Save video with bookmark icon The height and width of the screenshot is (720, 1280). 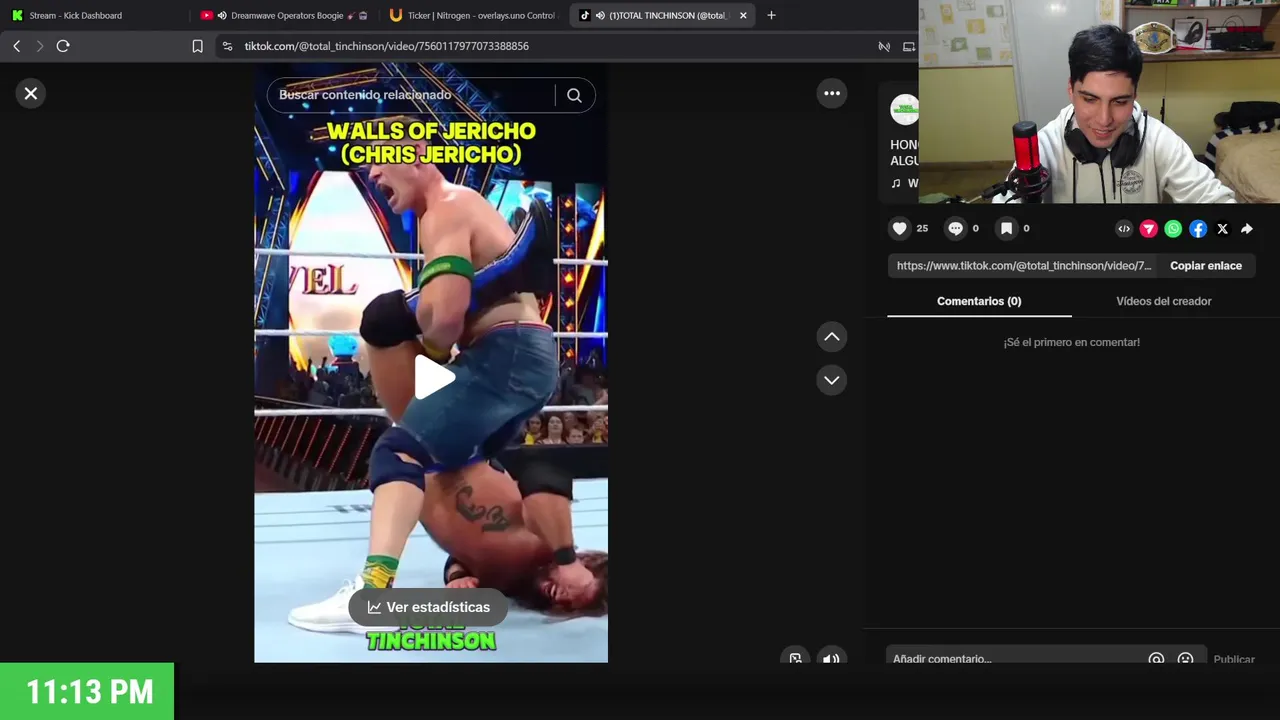(1007, 228)
